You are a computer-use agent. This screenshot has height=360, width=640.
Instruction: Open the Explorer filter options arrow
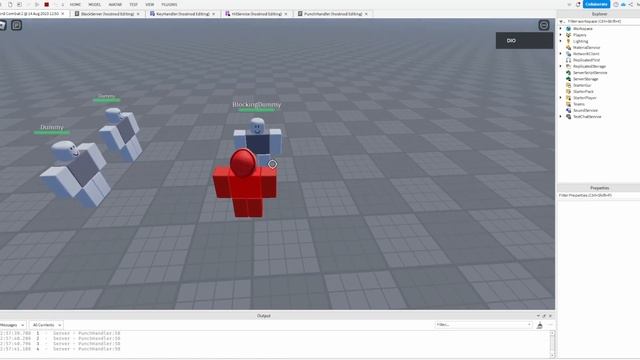[562, 21]
